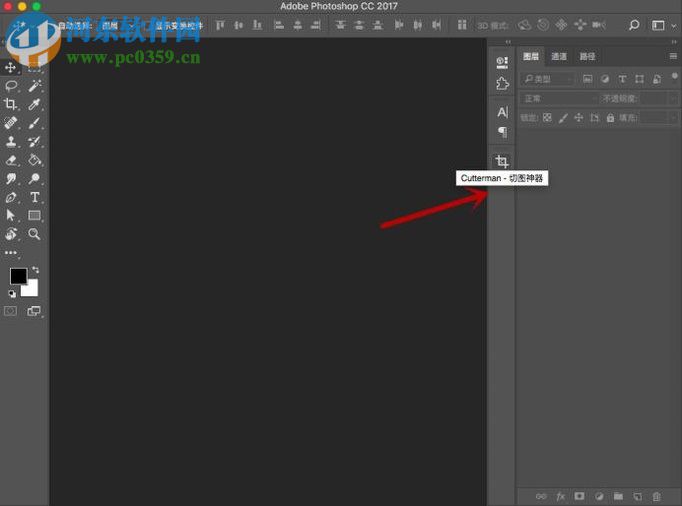This screenshot has width=682, height=506.
Task: Click the swap foreground and background colors arrow
Action: point(35,270)
